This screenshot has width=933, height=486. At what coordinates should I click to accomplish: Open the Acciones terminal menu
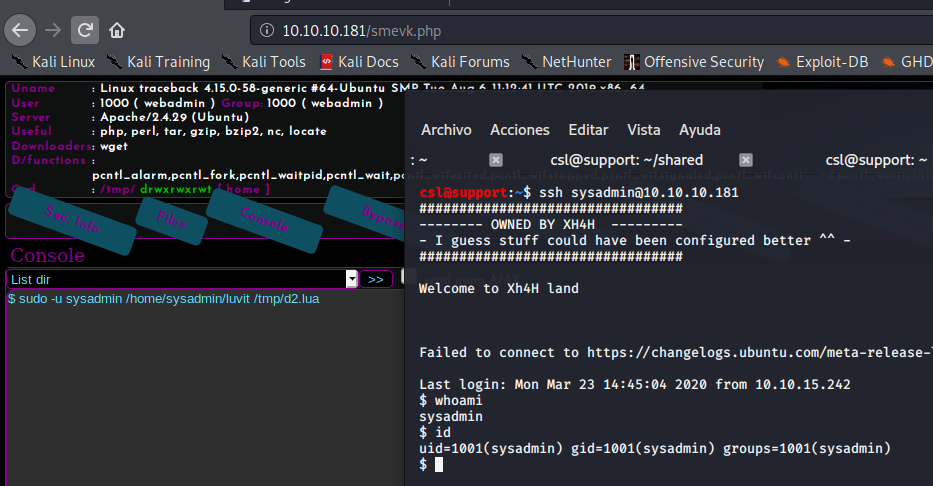[519, 130]
